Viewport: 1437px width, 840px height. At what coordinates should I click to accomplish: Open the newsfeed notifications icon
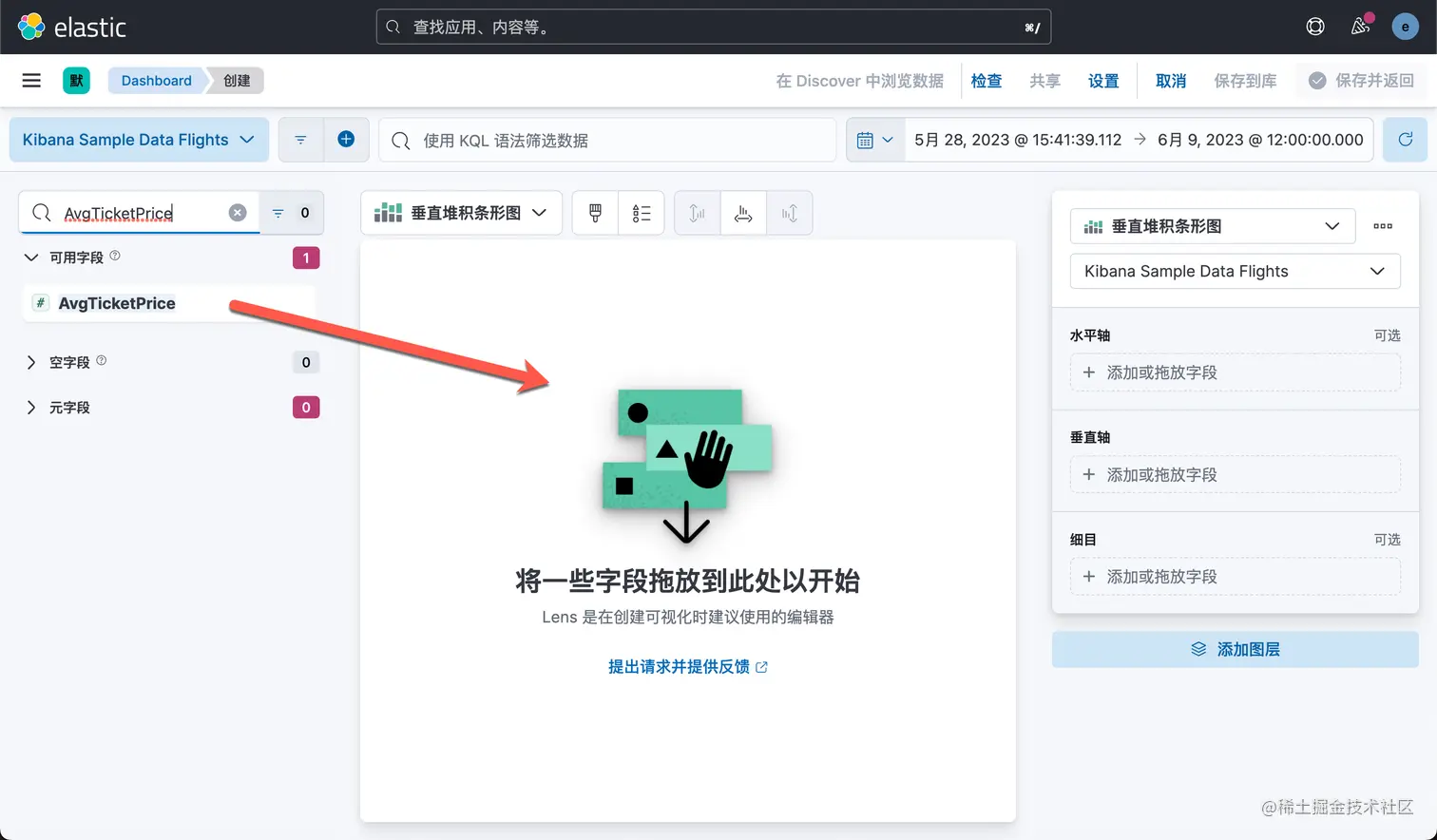pyautogui.click(x=1360, y=27)
